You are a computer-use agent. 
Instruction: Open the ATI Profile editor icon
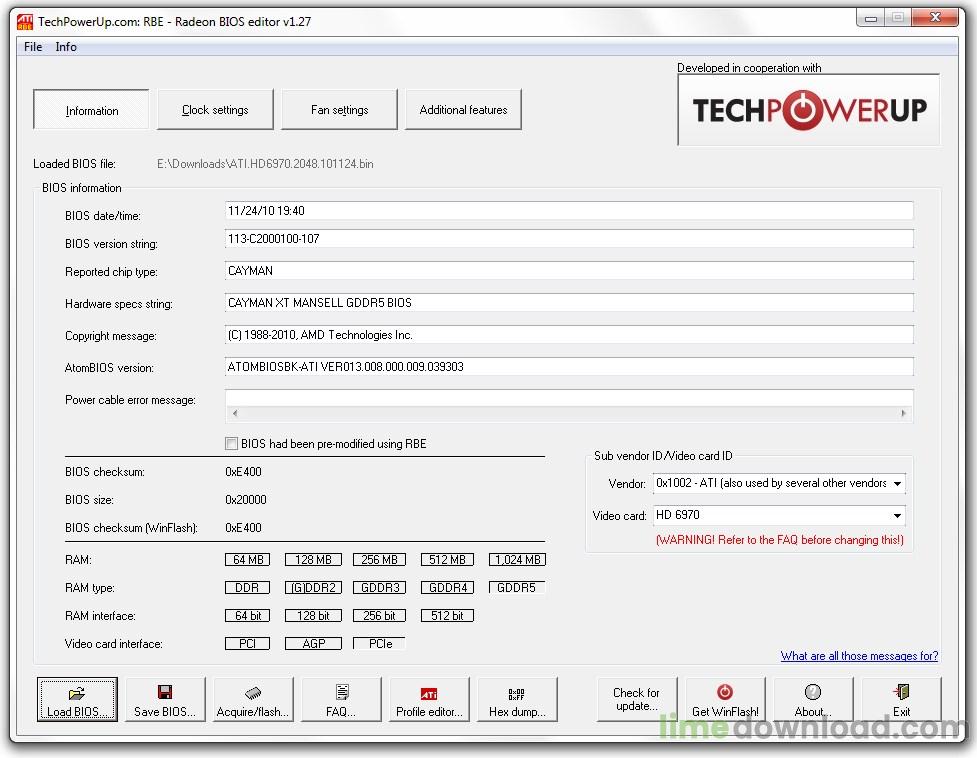(429, 694)
